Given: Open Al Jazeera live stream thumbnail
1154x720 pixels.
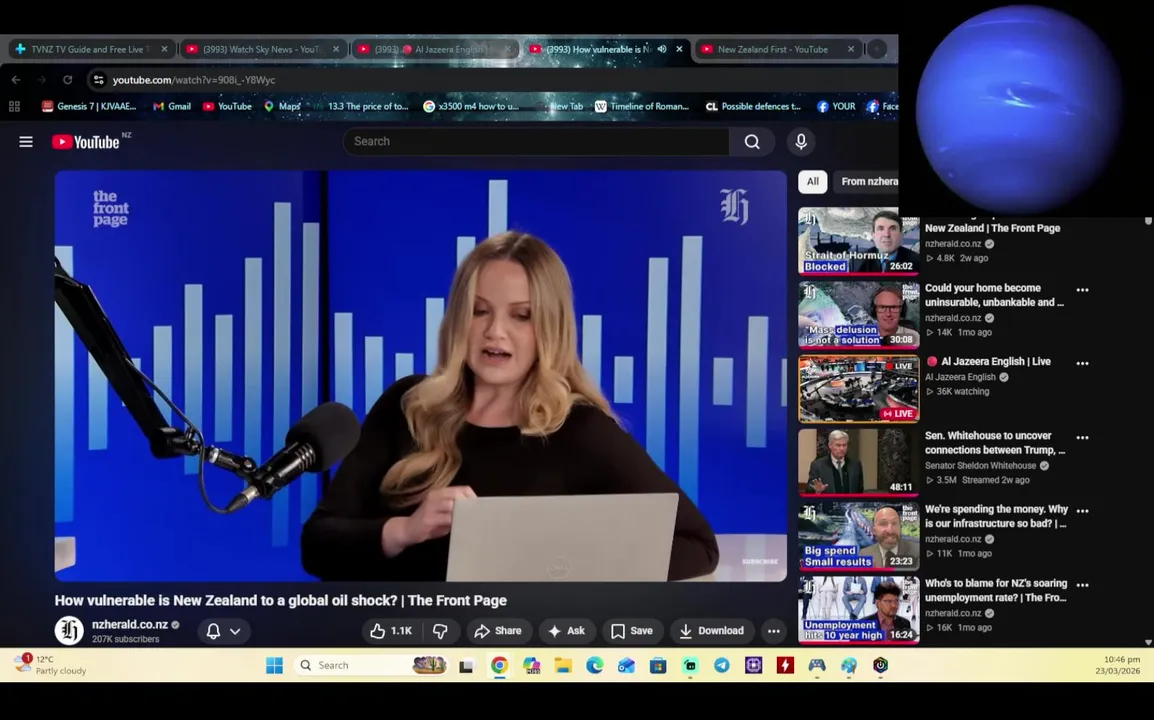Looking at the screenshot, I should click(x=859, y=389).
